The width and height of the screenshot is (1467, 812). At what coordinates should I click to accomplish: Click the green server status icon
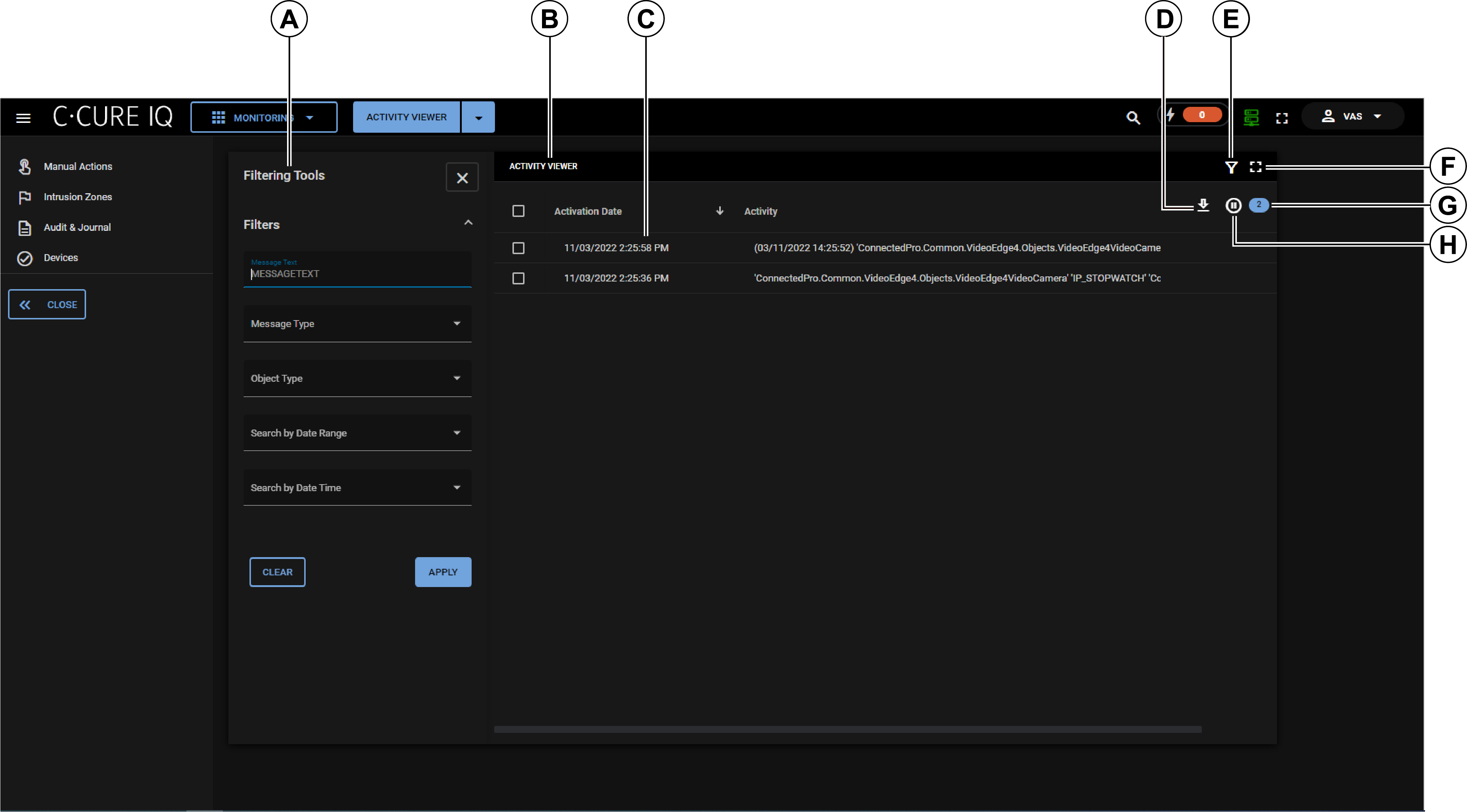tap(1251, 118)
